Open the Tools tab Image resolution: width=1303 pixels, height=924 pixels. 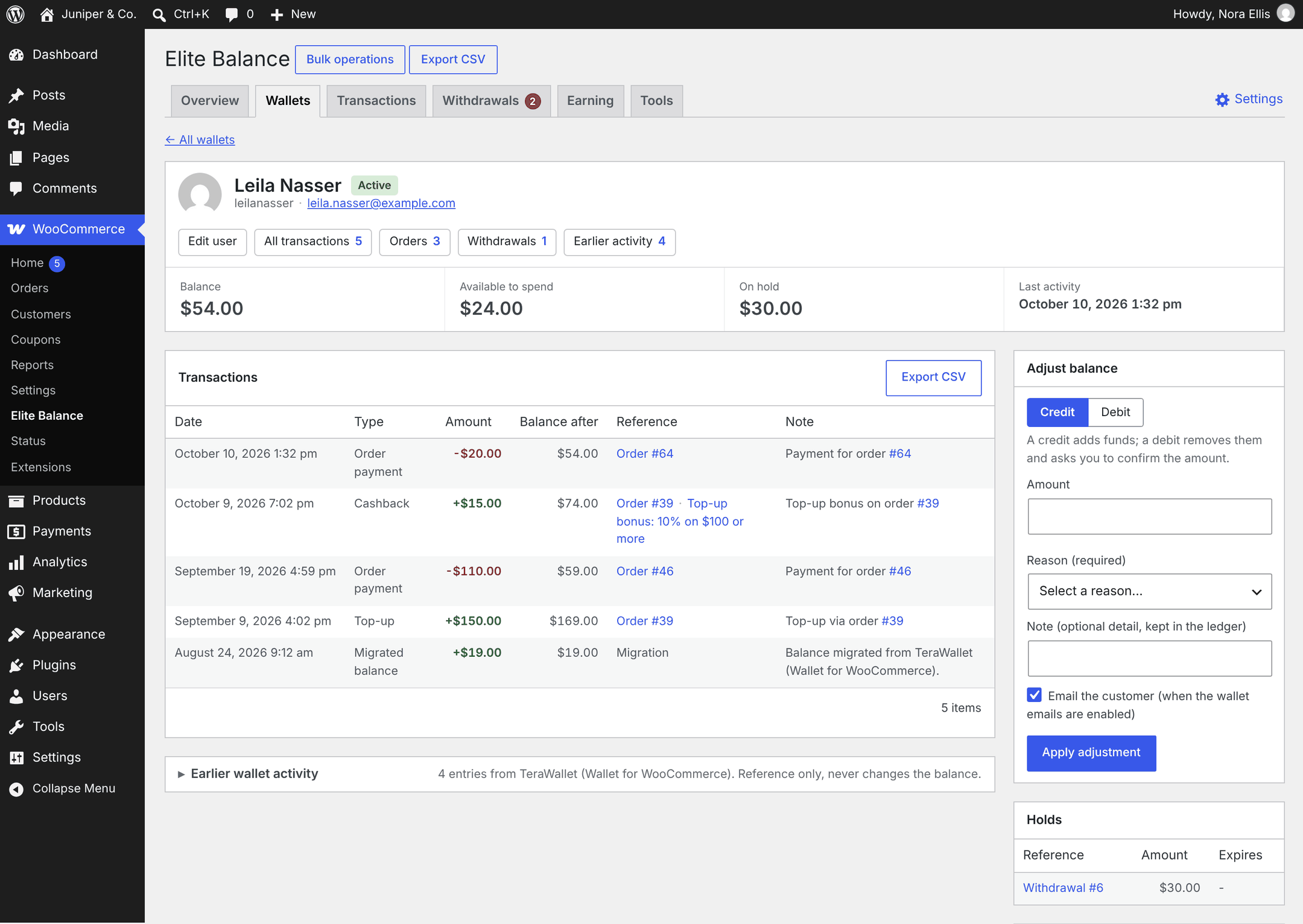tap(656, 101)
